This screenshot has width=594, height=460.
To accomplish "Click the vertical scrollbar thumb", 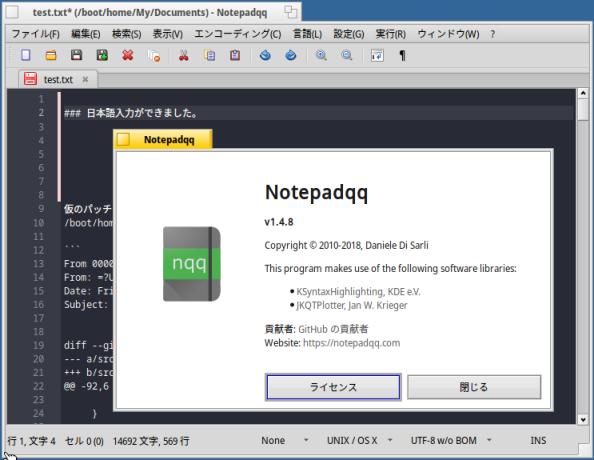I will pos(583,110).
